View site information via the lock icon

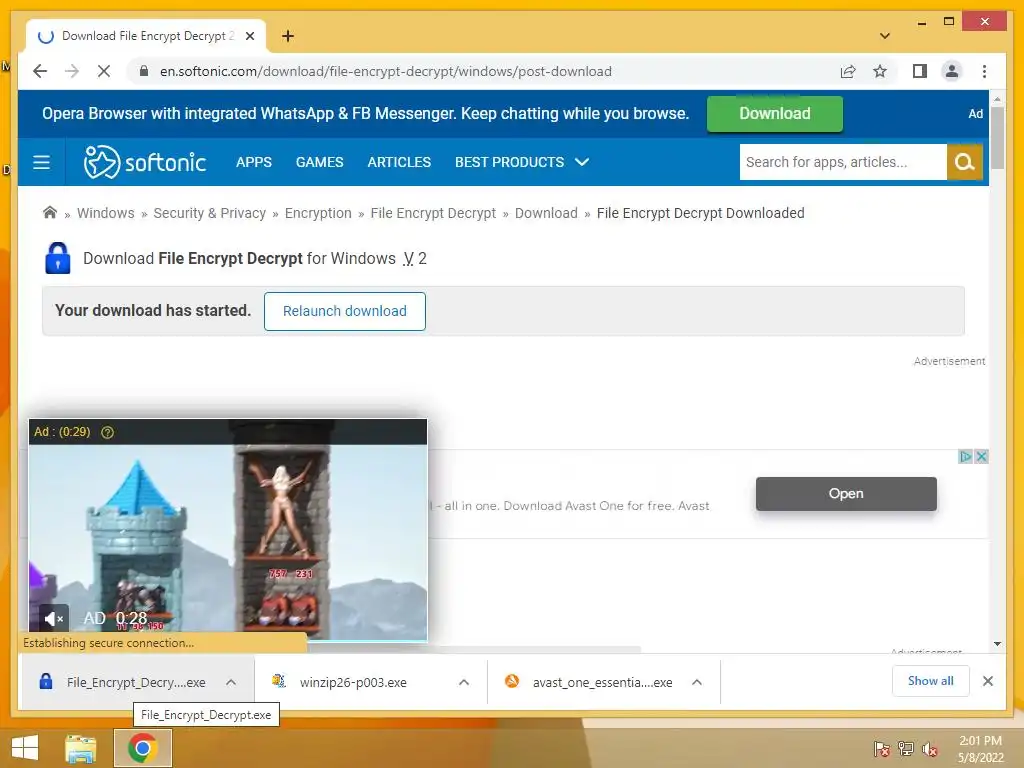click(x=144, y=71)
